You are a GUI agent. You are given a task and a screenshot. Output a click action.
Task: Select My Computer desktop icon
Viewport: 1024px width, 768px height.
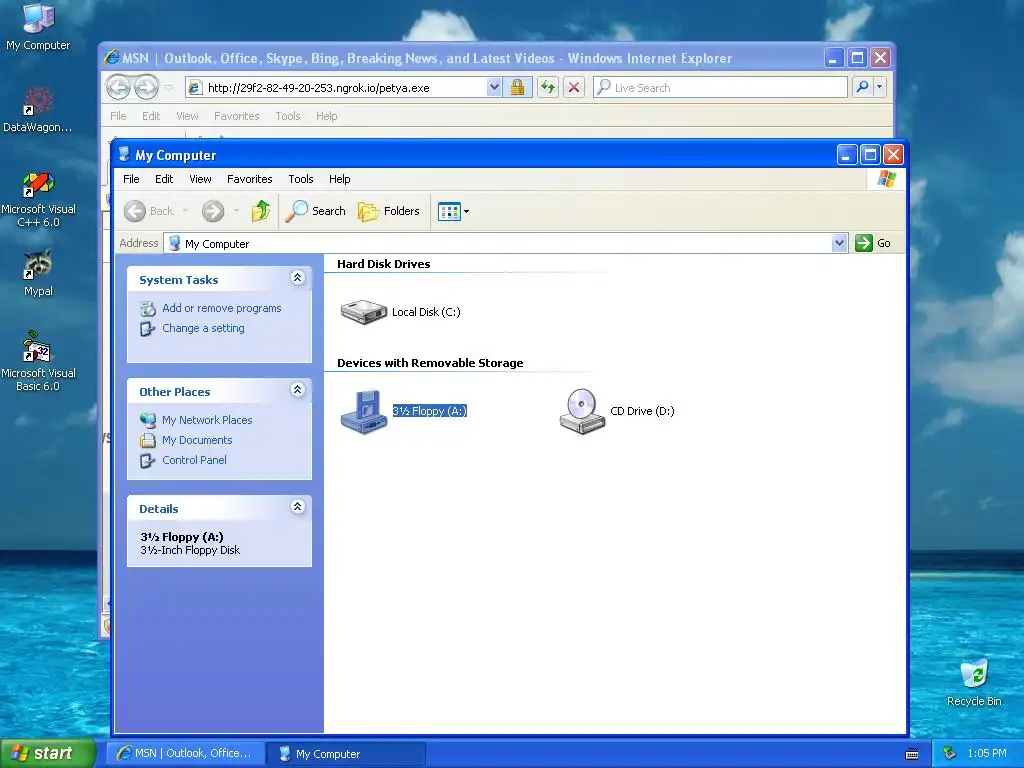coord(38,27)
